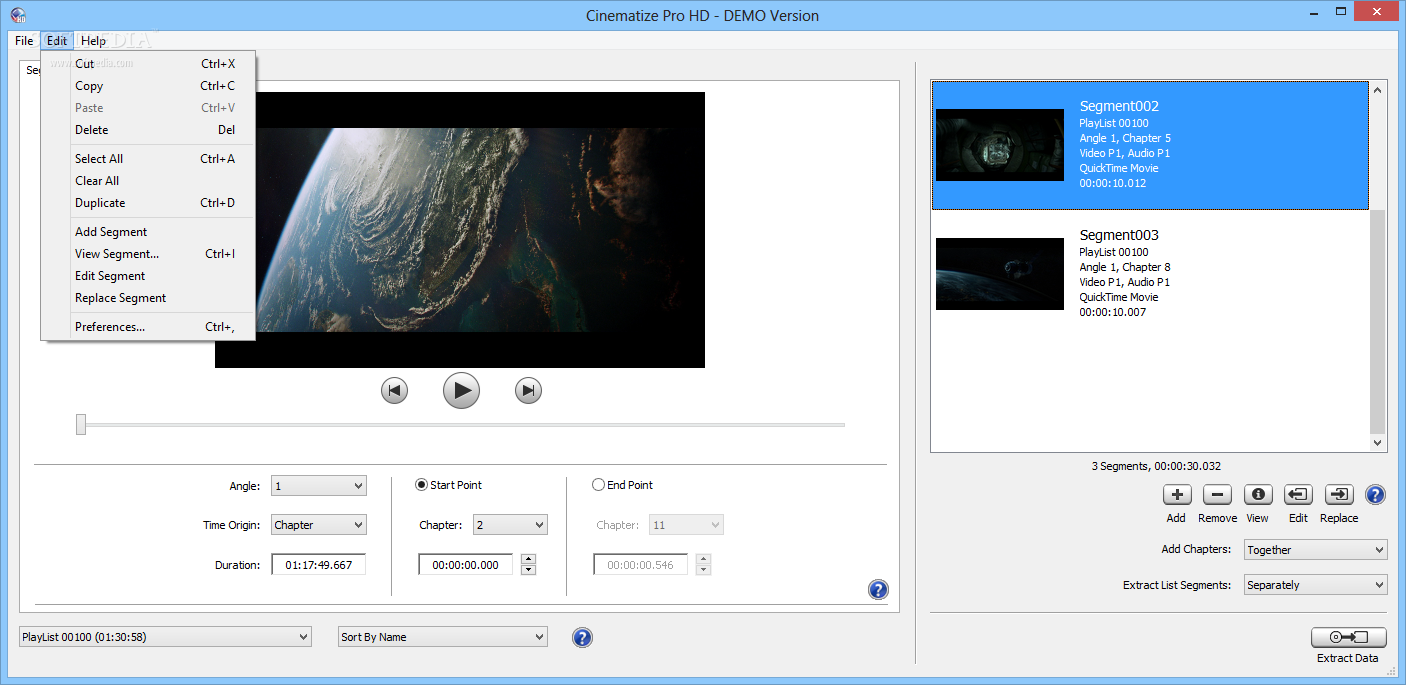Viewport: 1406px width, 685px height.
Task: Choose Delete from Edit menu
Action: point(148,130)
